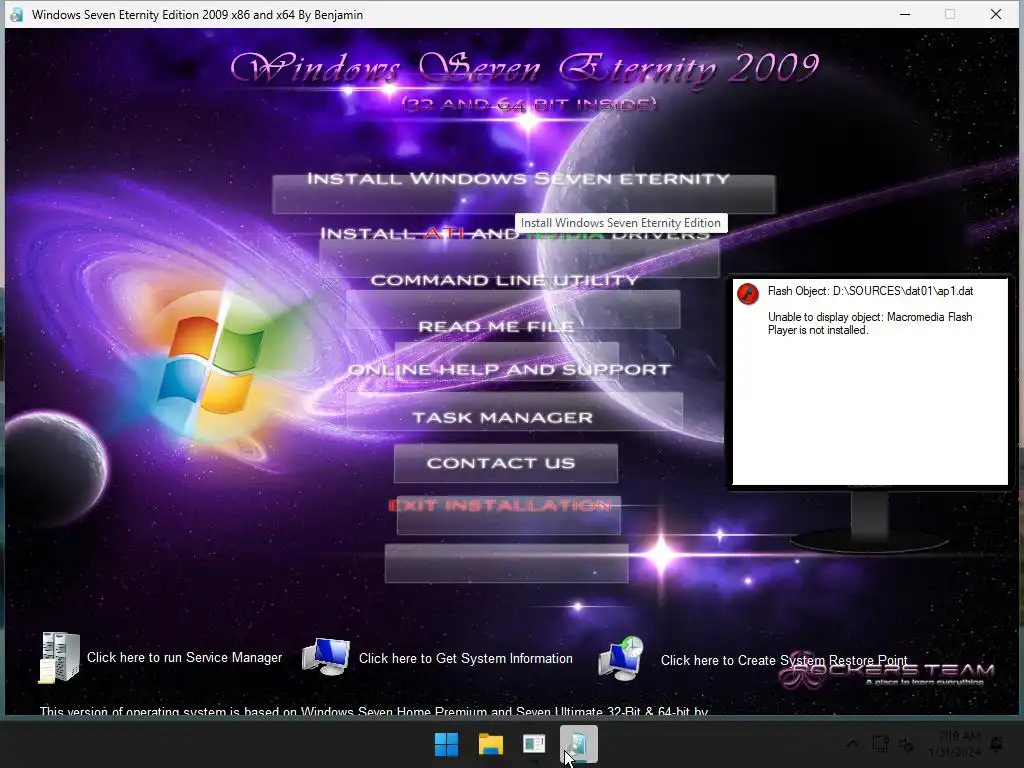
Task: Open the Read Me File
Action: click(x=506, y=359)
